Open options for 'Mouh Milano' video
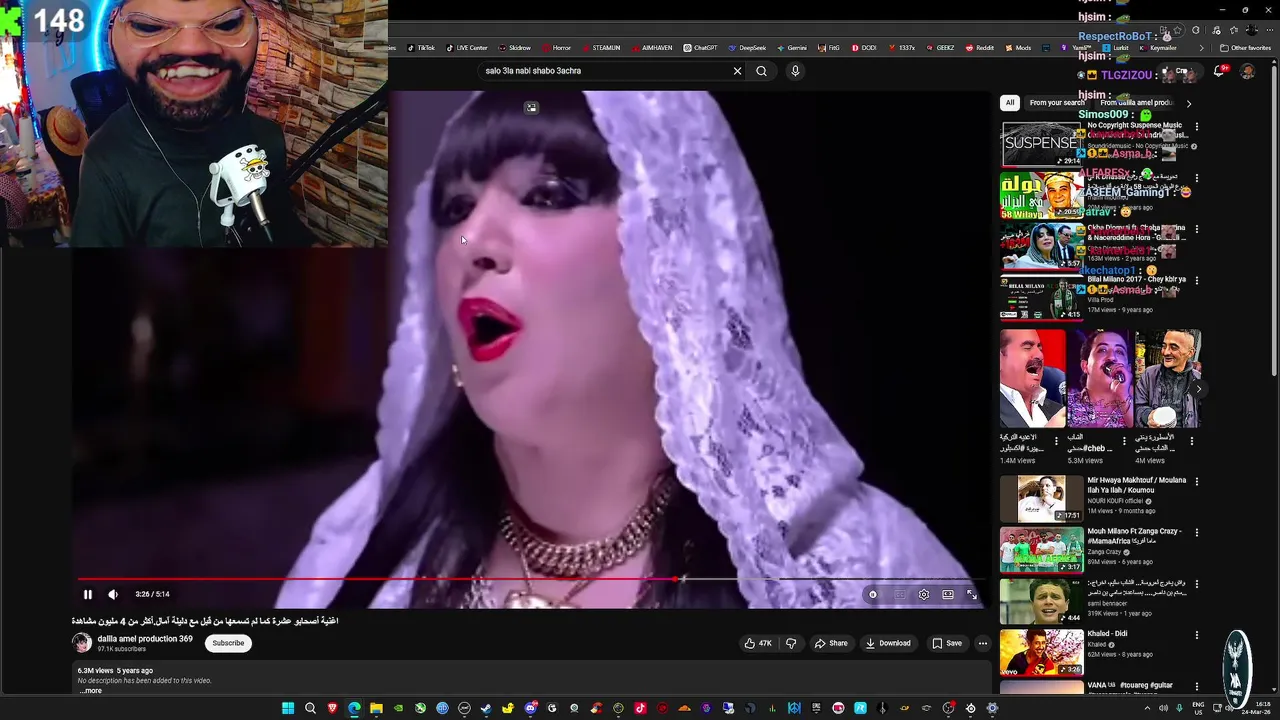The height and width of the screenshot is (720, 1280). [x=1196, y=532]
